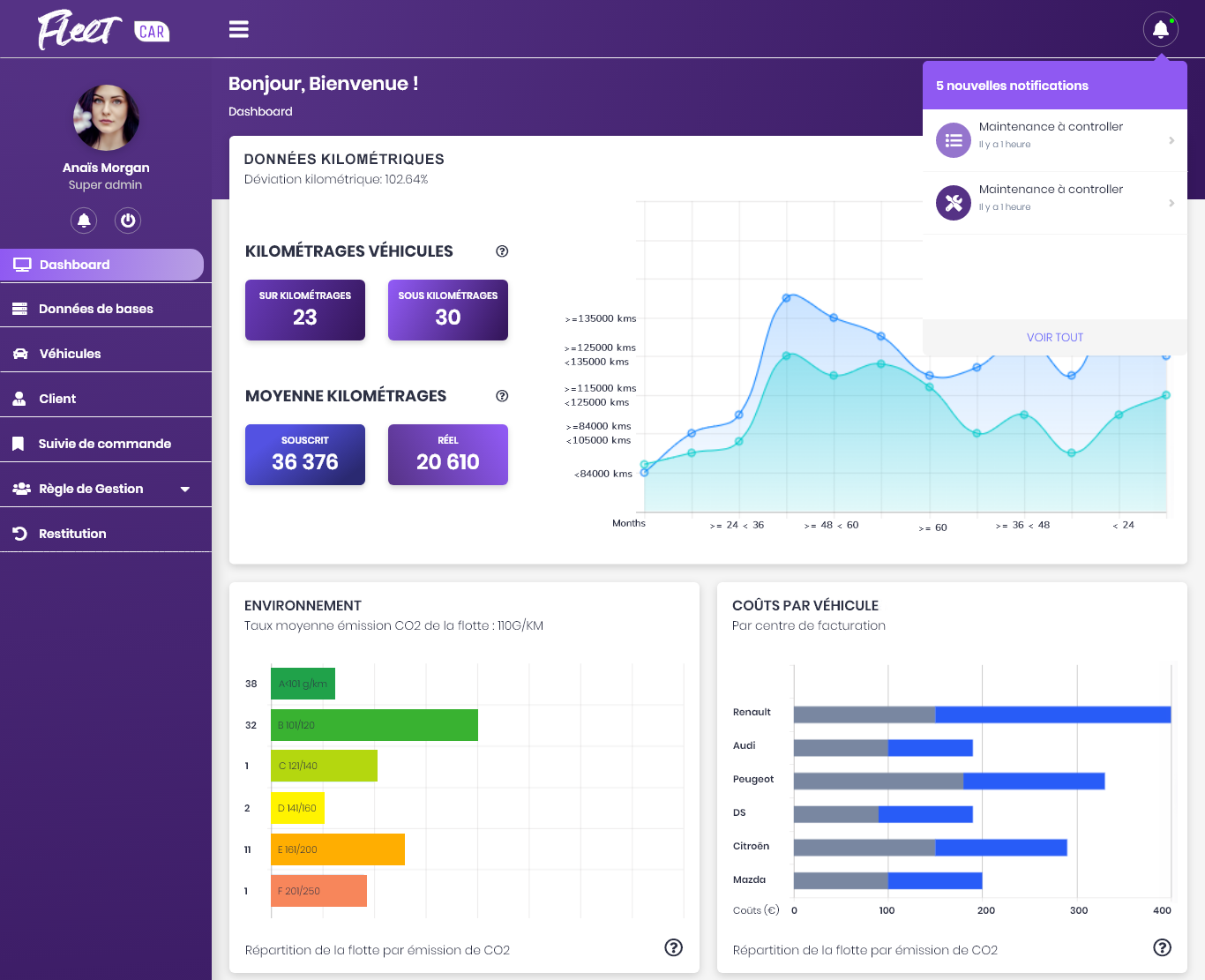The width and height of the screenshot is (1205, 980).
Task: Open help icon next to Kilométrages Véhicules
Action: click(502, 251)
